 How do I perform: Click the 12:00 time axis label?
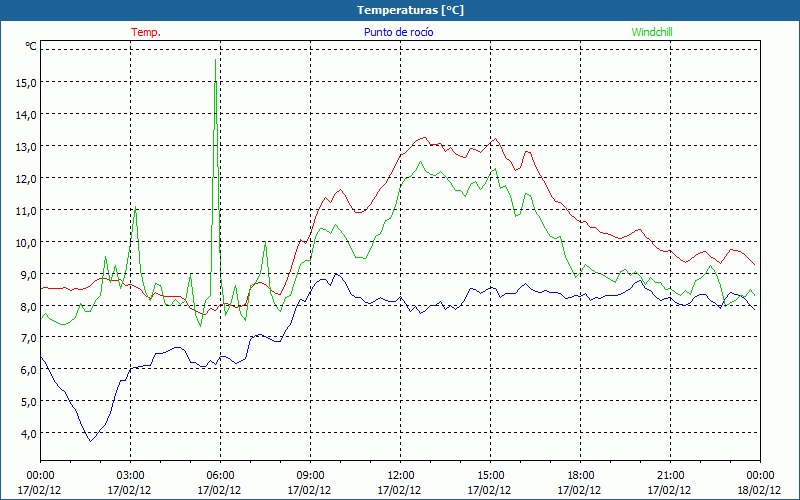tap(399, 476)
